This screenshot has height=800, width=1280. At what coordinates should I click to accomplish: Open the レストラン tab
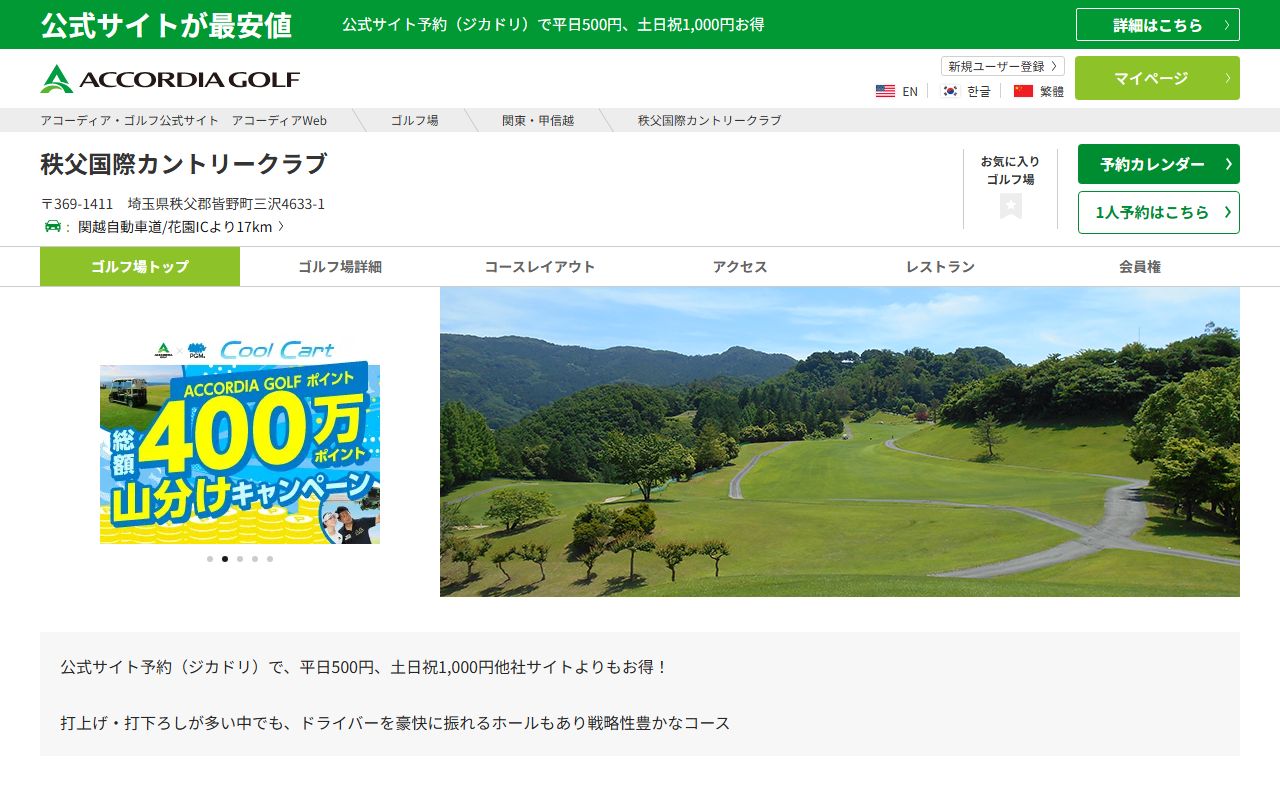940,267
